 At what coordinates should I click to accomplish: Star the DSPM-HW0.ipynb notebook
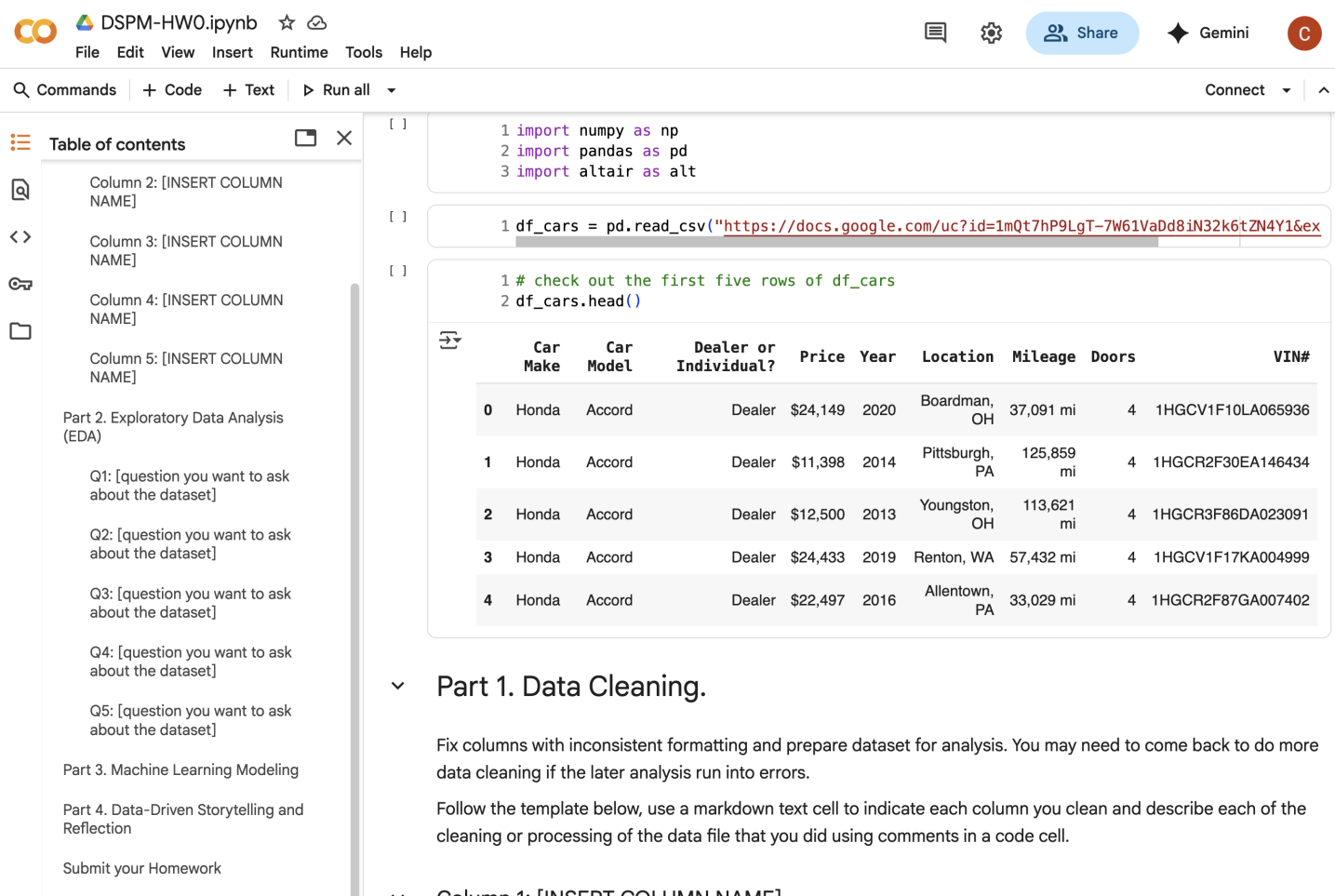287,22
